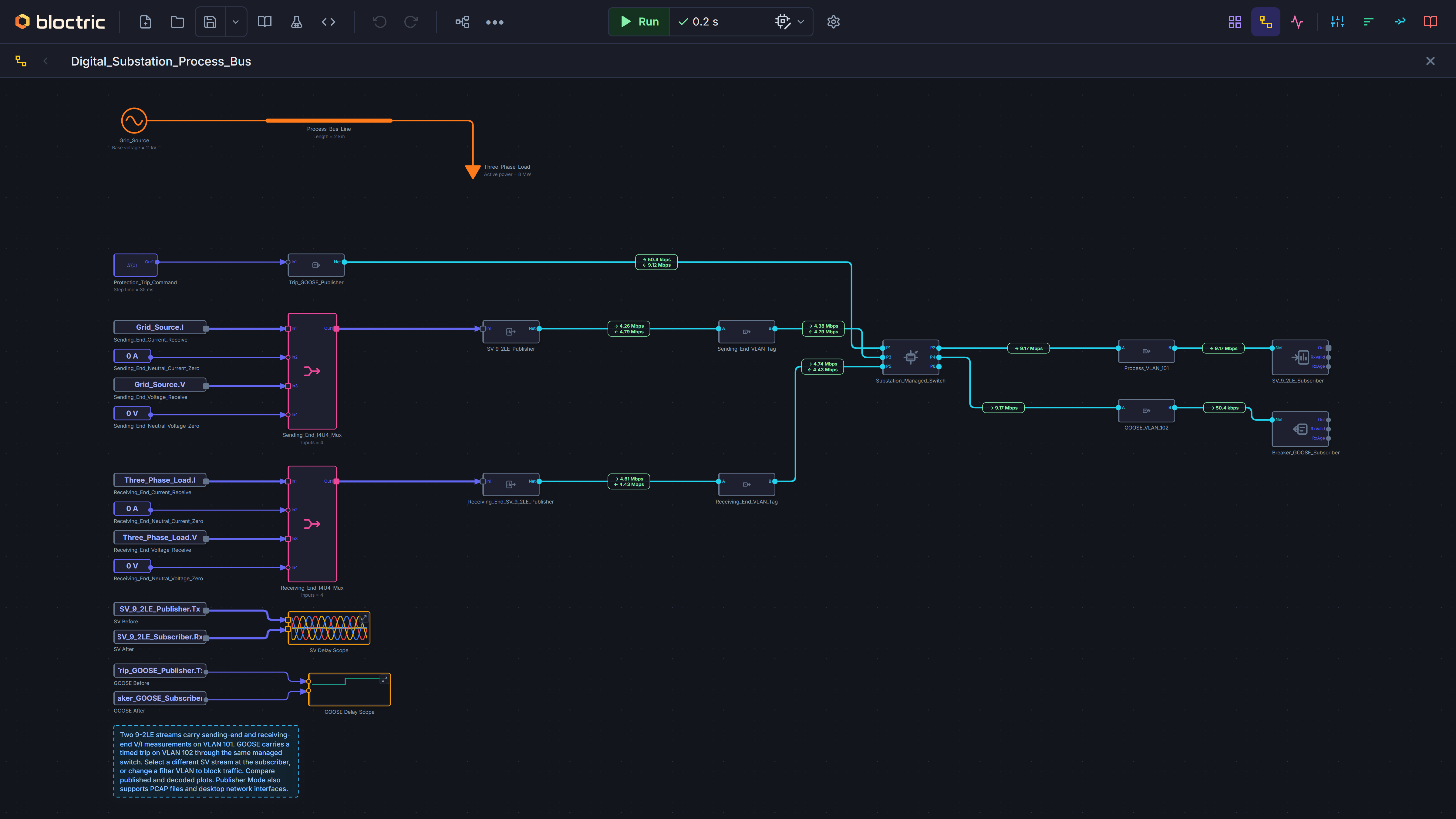This screenshot has width=1456, height=819.
Task: Open the settings gear
Action: point(833,22)
